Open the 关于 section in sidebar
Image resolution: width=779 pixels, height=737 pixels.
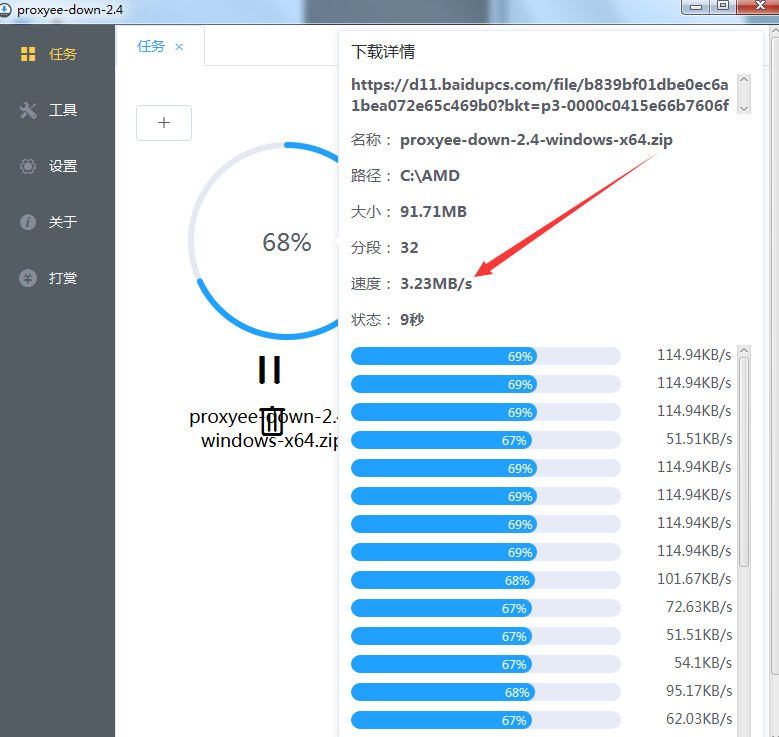[57, 222]
